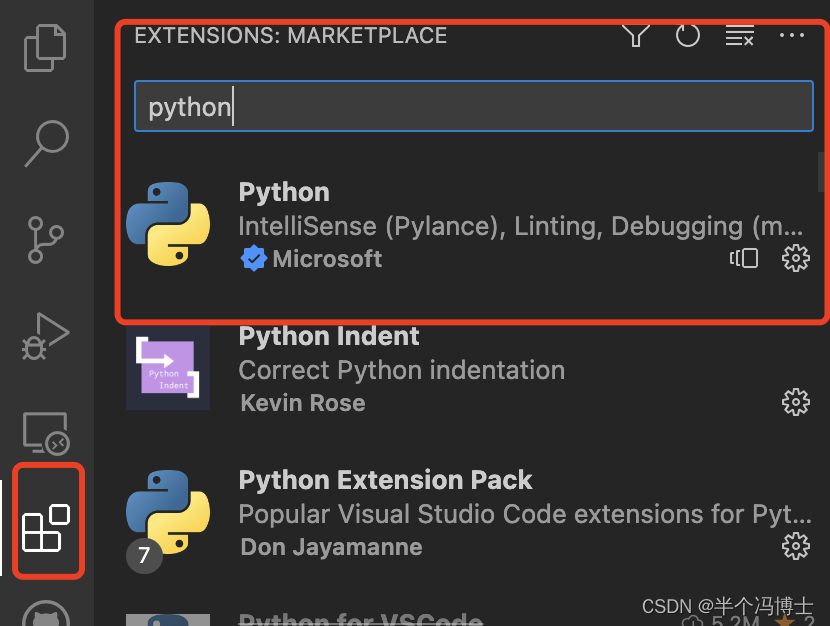Viewport: 830px width, 626px height.
Task: Click 'Popular Visual Studio Code extensions' description
Action: (525, 514)
